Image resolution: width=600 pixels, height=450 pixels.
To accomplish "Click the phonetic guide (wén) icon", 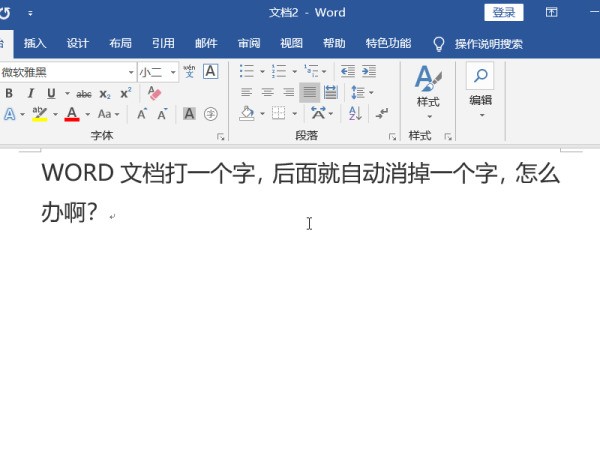I will point(188,71).
